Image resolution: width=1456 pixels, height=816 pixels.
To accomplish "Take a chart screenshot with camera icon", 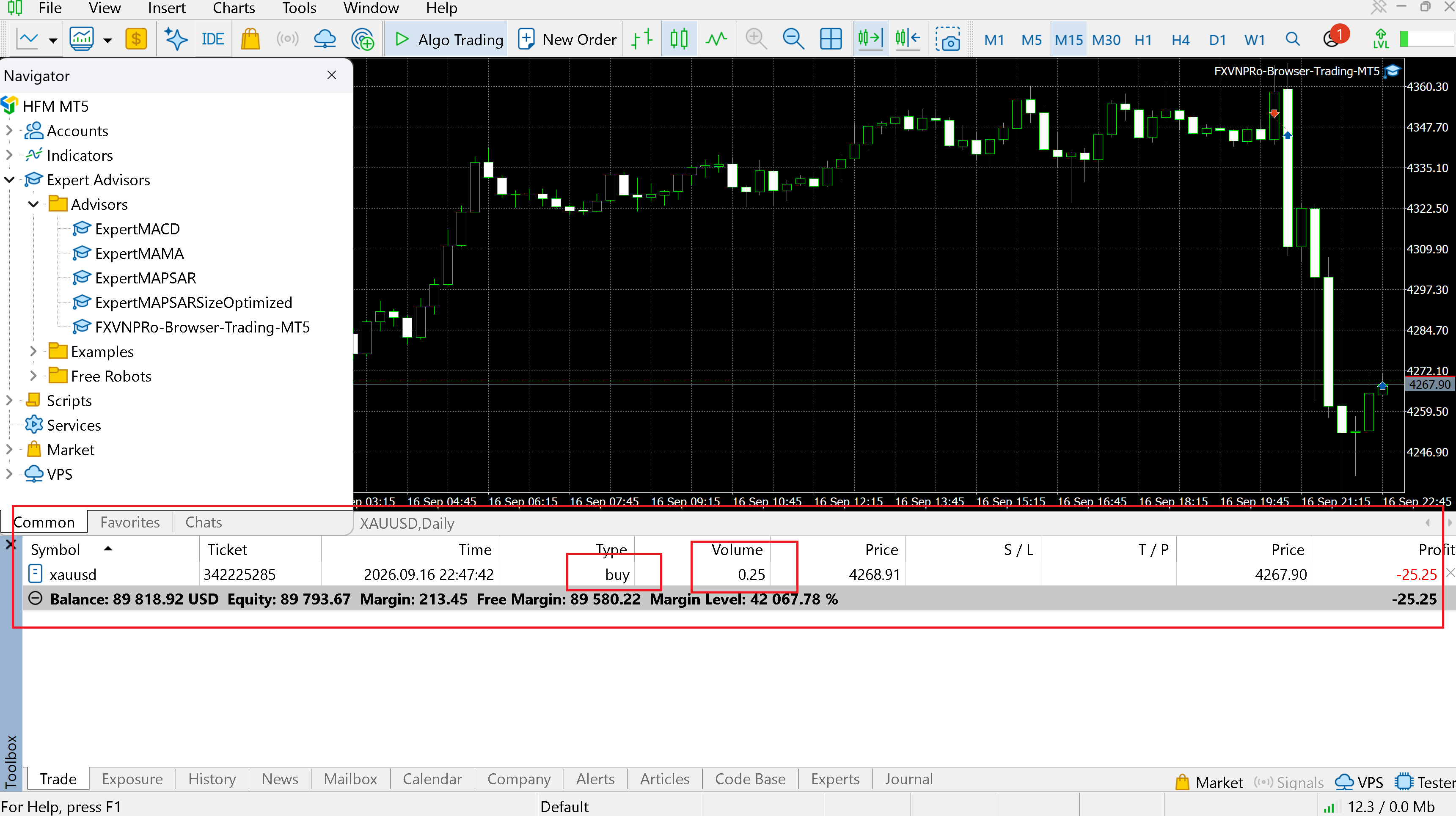I will click(948, 40).
